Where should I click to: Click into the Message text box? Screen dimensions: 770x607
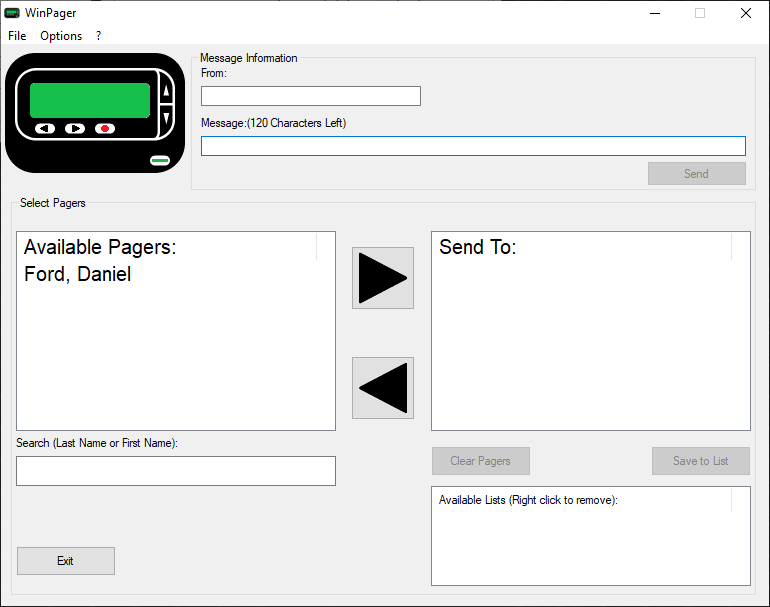(473, 146)
